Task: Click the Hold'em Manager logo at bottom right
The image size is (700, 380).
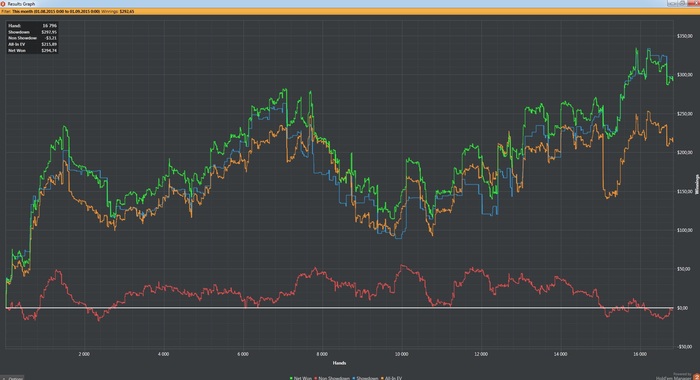Action: pyautogui.click(x=696, y=377)
